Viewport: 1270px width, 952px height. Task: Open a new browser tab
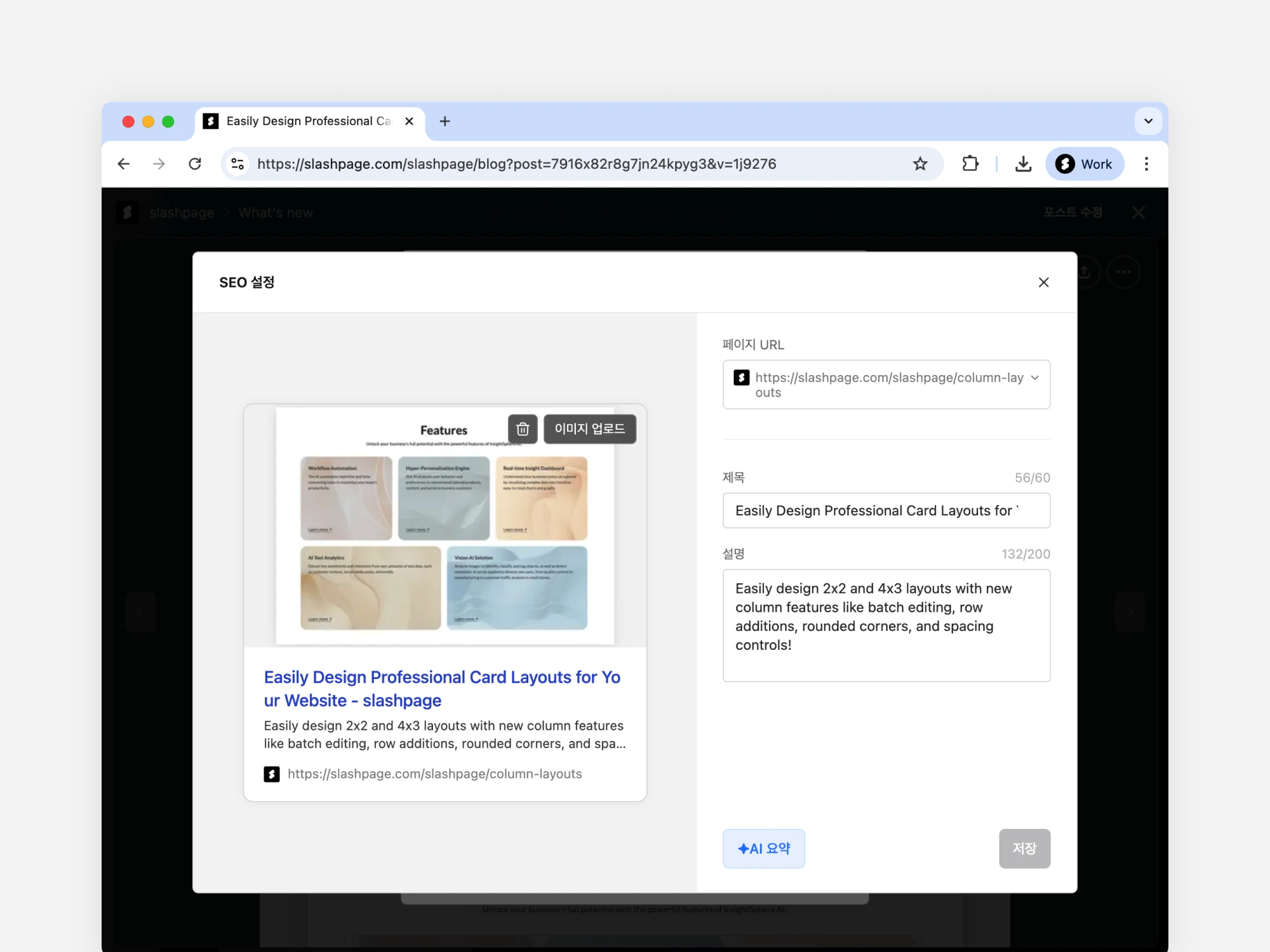pos(444,121)
